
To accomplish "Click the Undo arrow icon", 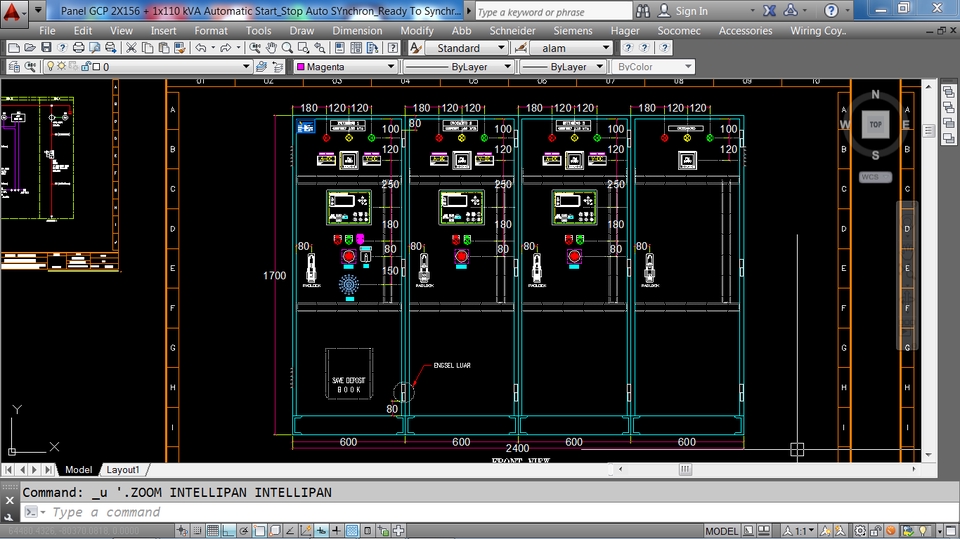I will [x=200, y=48].
